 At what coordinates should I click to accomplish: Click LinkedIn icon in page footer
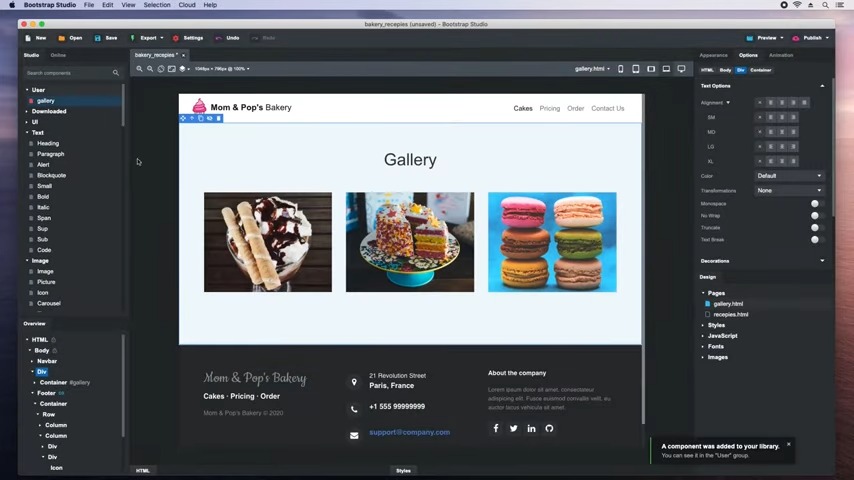click(x=532, y=428)
